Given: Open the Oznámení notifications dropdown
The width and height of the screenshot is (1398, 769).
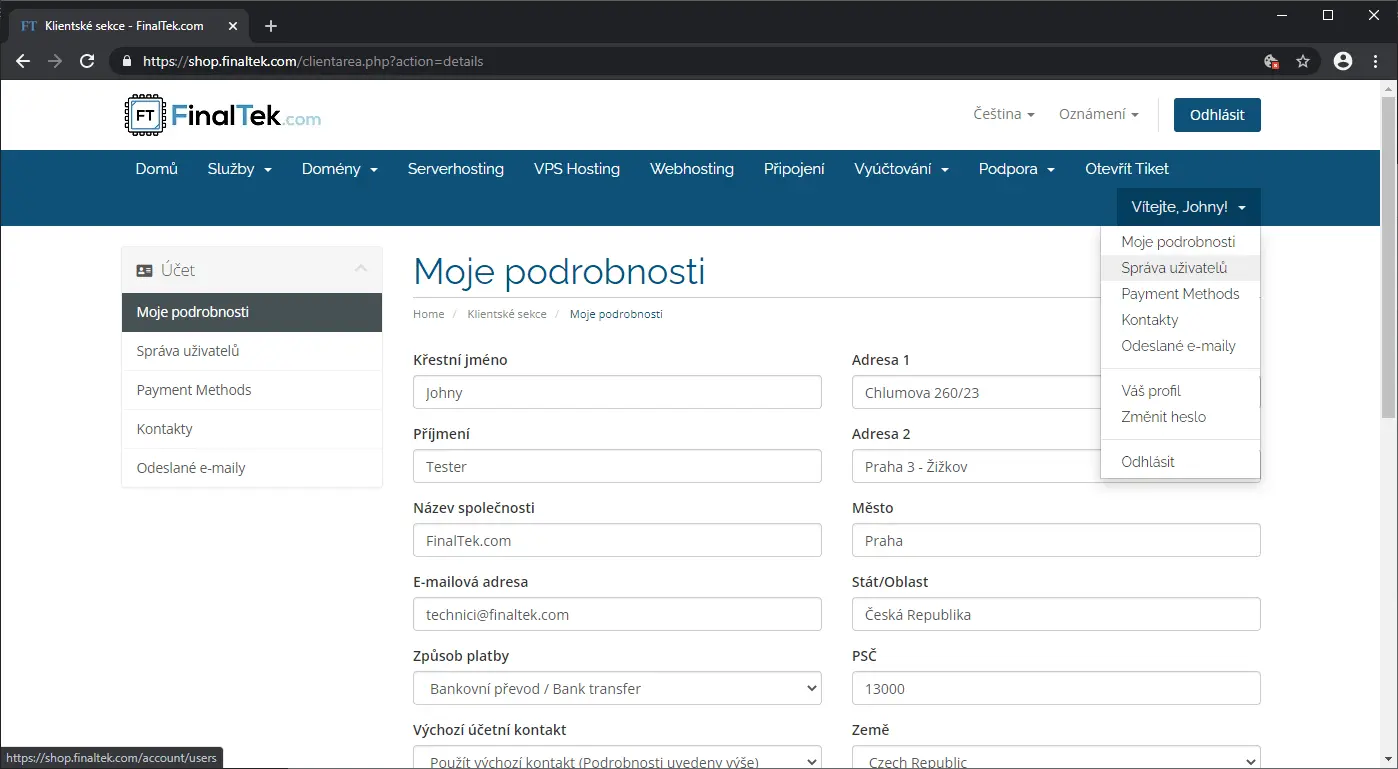Looking at the screenshot, I should pyautogui.click(x=1098, y=114).
